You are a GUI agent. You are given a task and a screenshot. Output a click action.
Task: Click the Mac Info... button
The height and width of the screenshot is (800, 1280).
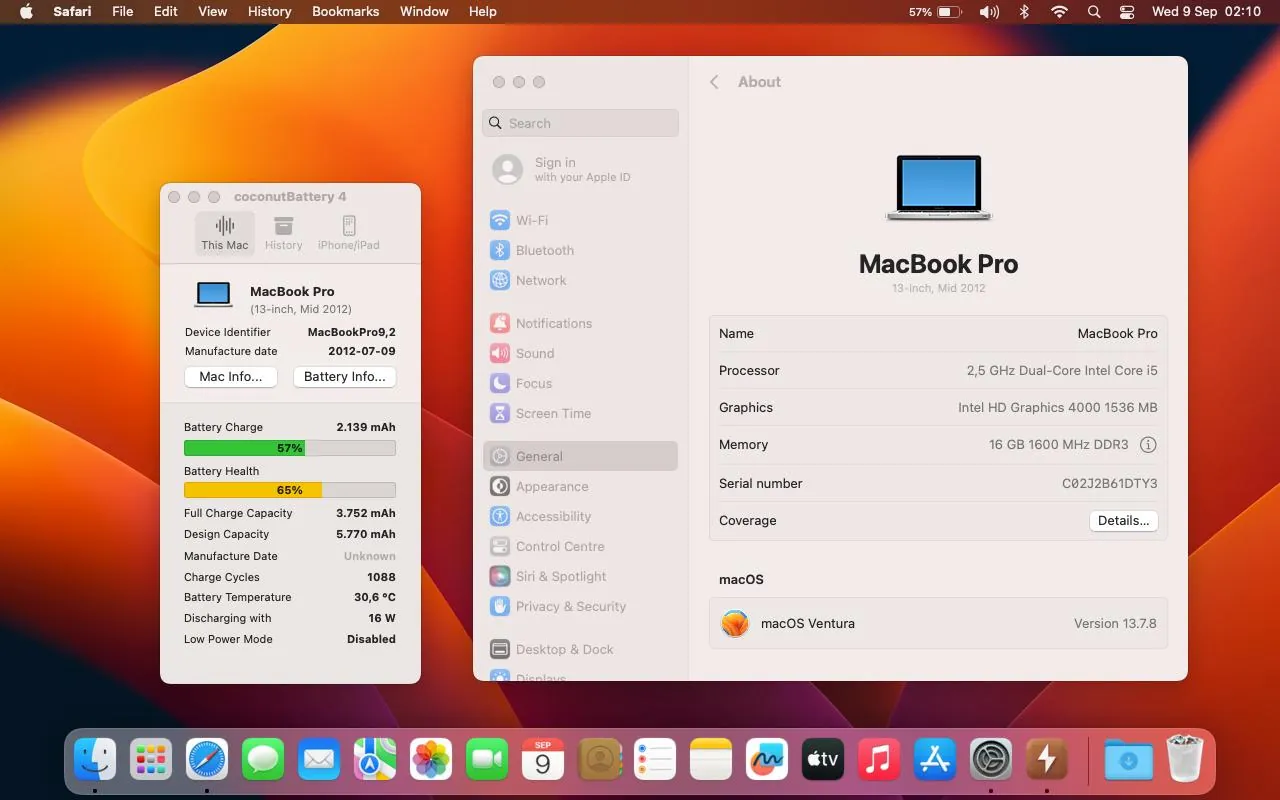click(231, 377)
